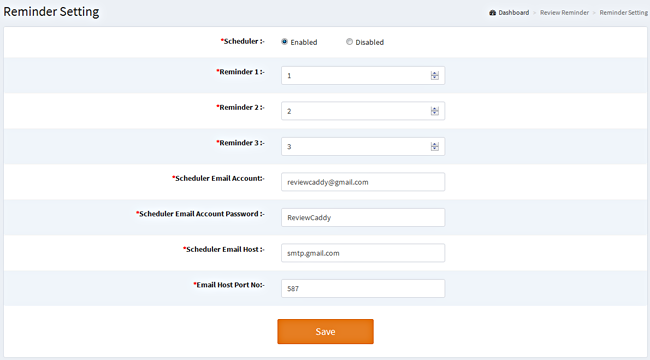
Task: Click the Reminder 2 label
Action: (x=240, y=107)
